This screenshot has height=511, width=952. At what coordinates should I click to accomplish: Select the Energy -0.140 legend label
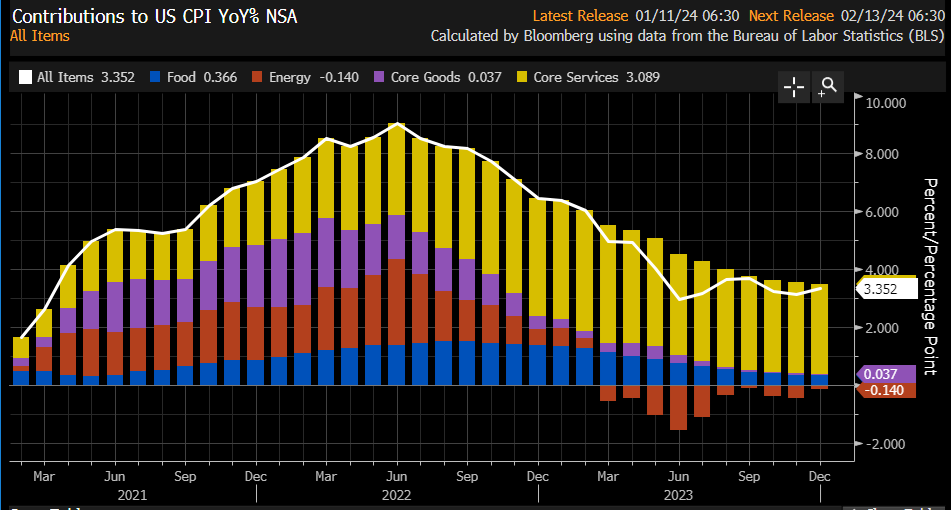point(314,77)
